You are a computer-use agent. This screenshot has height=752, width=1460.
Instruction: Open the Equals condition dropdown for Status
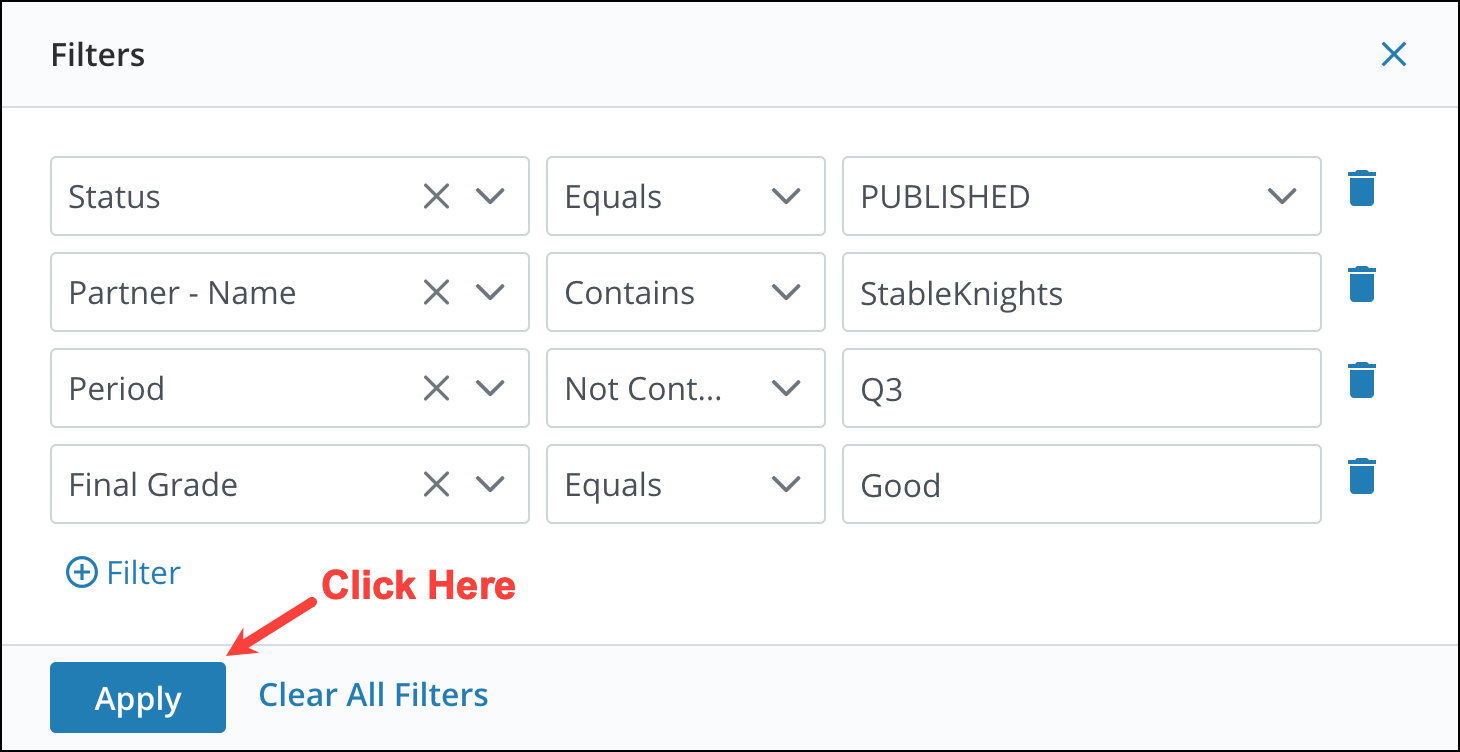pos(787,196)
